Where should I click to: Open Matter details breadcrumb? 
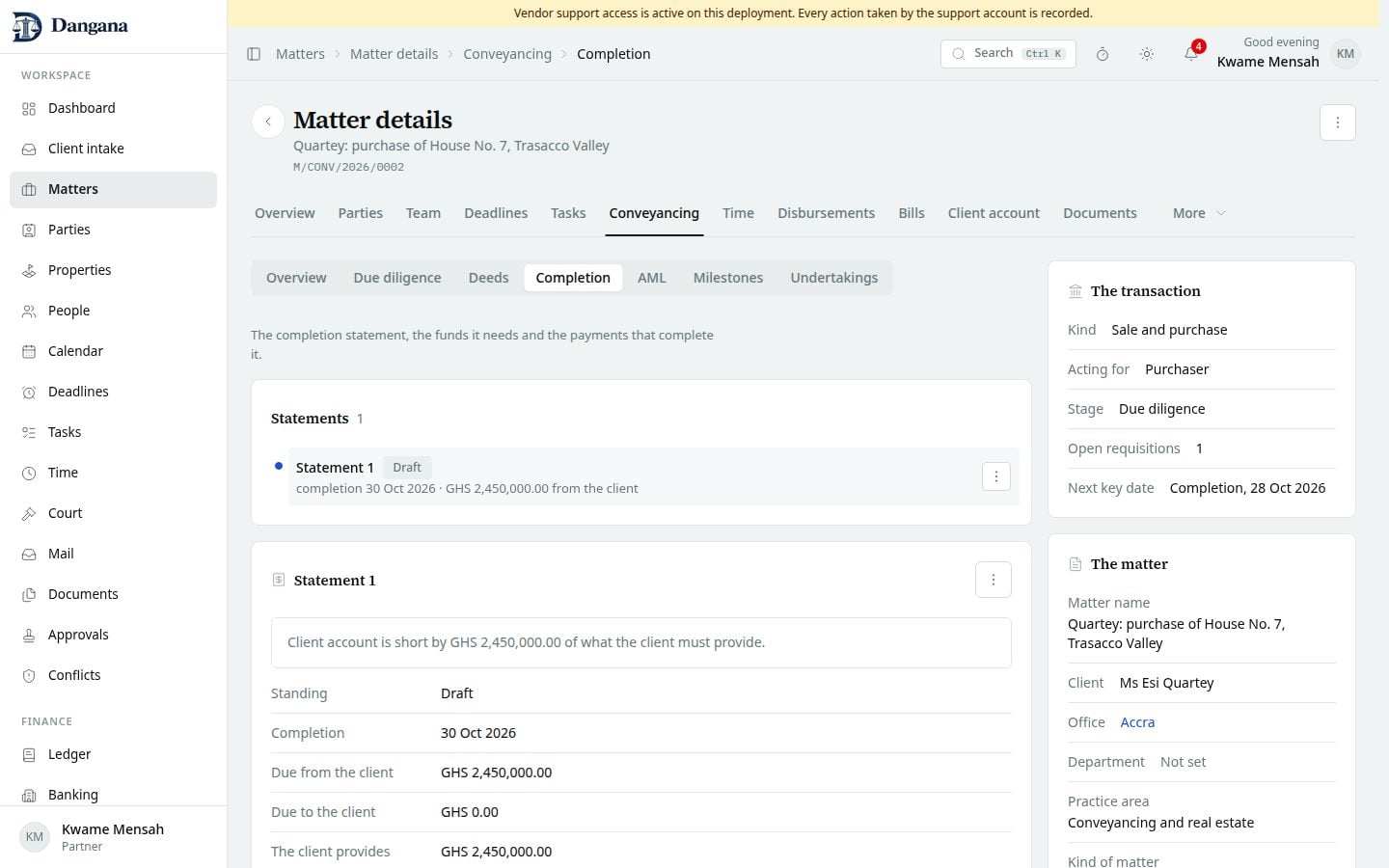[x=394, y=54]
